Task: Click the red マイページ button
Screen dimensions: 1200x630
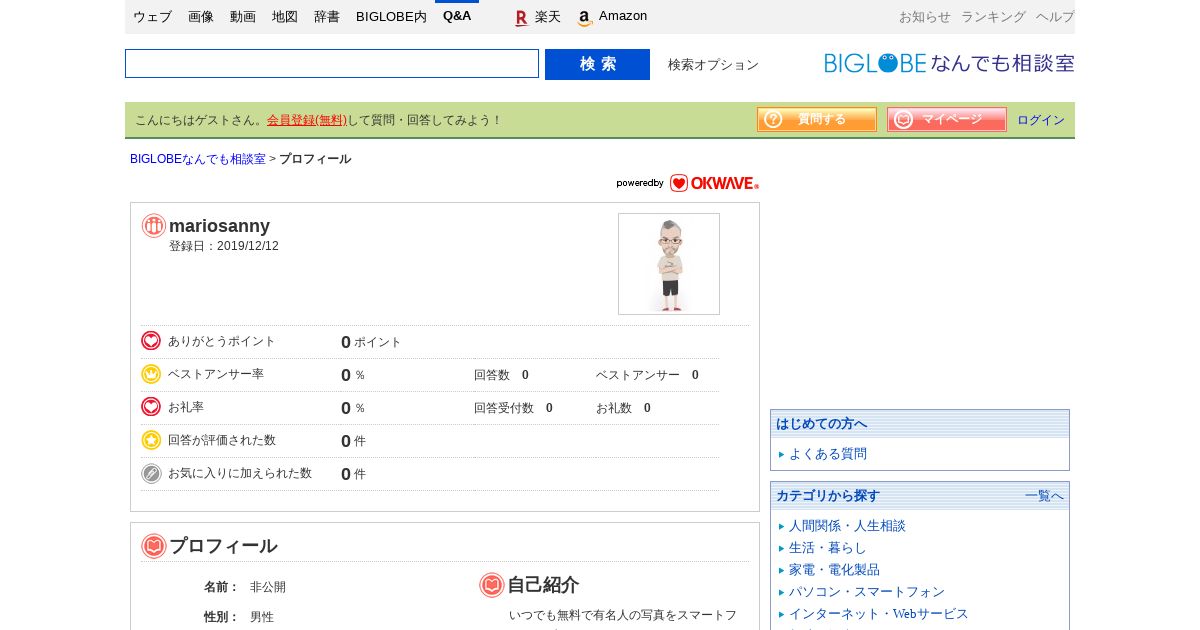Action: pyautogui.click(x=947, y=119)
